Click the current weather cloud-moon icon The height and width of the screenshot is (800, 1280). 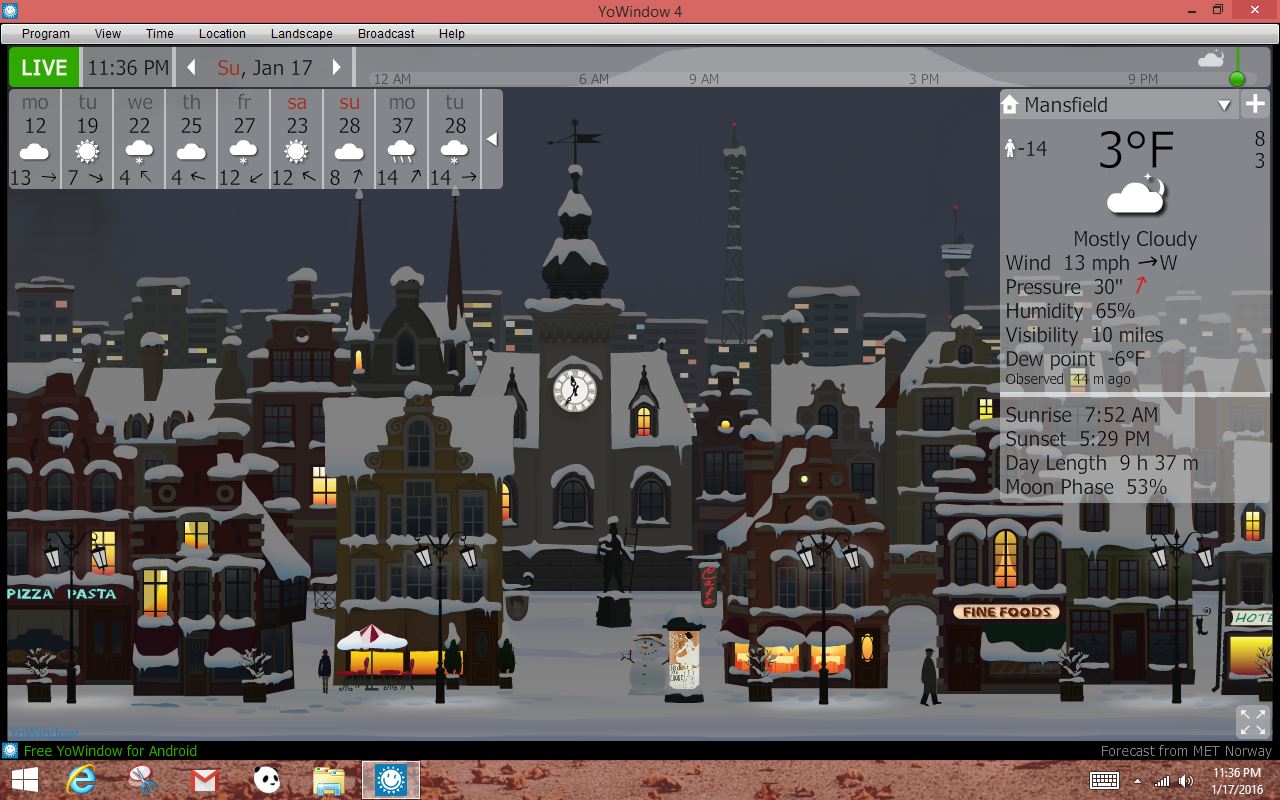1136,196
